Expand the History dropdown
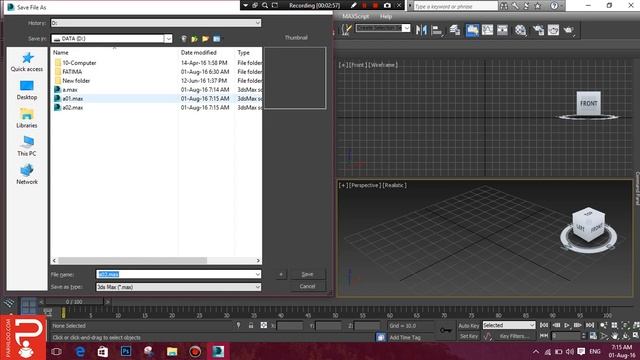Screen dimensions: 640x360 (x=258, y=23)
